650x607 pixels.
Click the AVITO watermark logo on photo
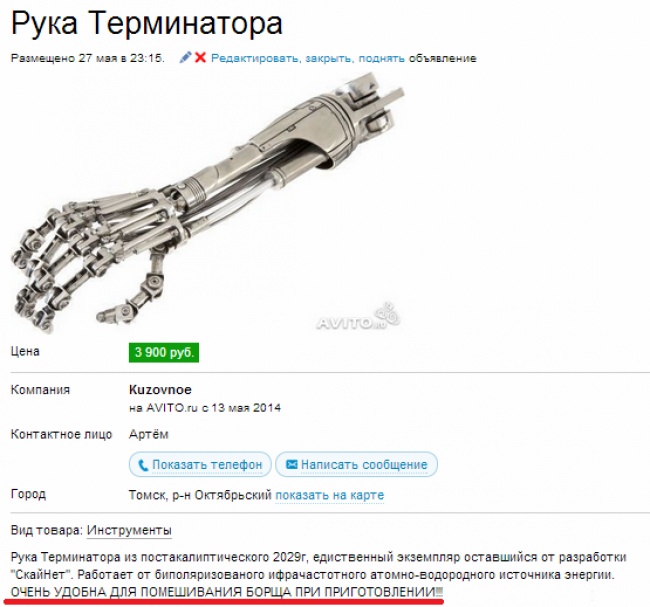pyautogui.click(x=358, y=318)
